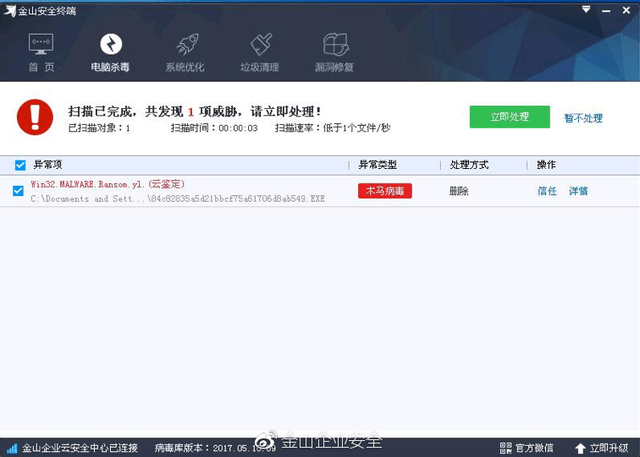Click the 已扫描对象 count text
640x457 pixels.
click(99, 128)
